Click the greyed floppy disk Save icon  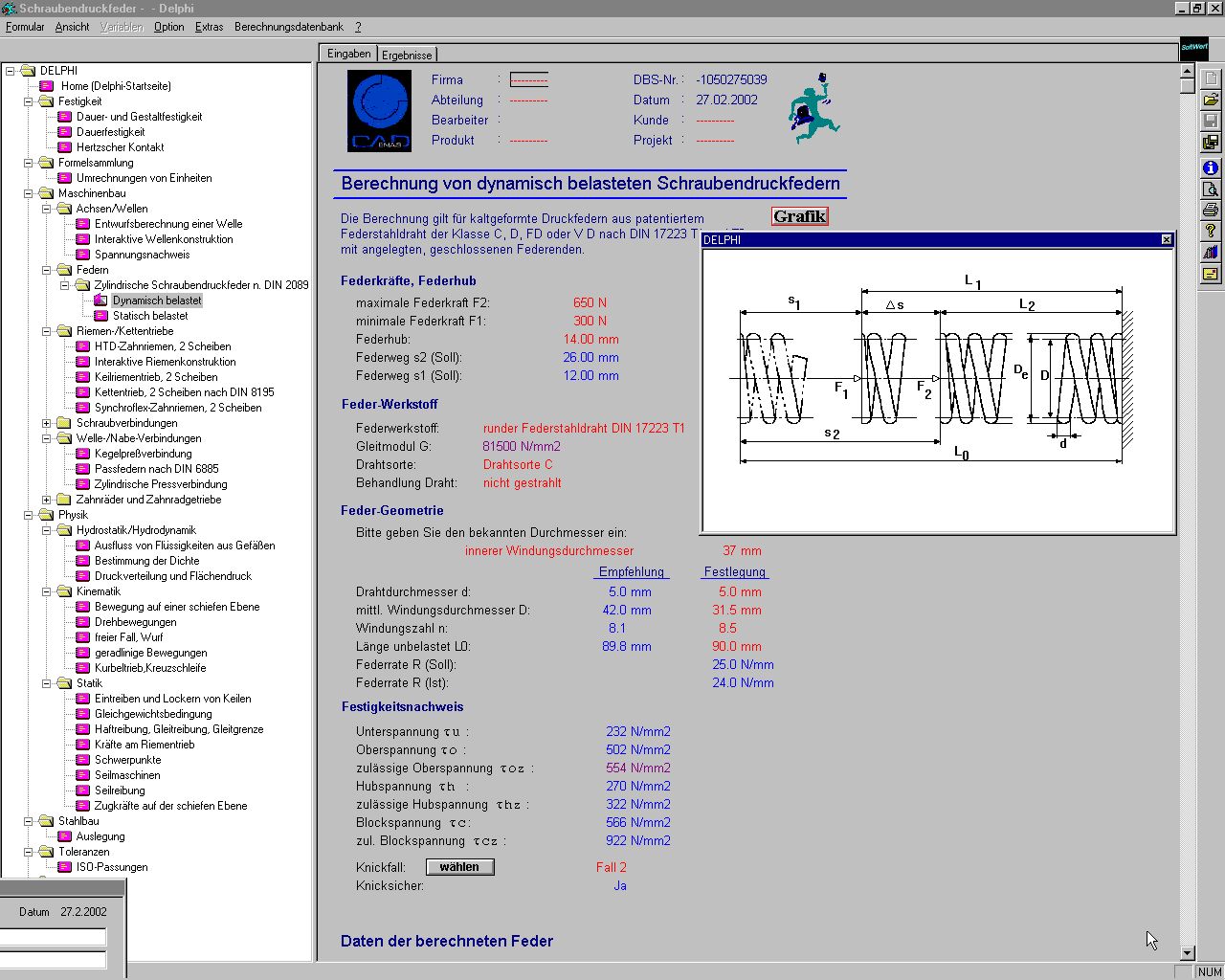pos(1211,122)
